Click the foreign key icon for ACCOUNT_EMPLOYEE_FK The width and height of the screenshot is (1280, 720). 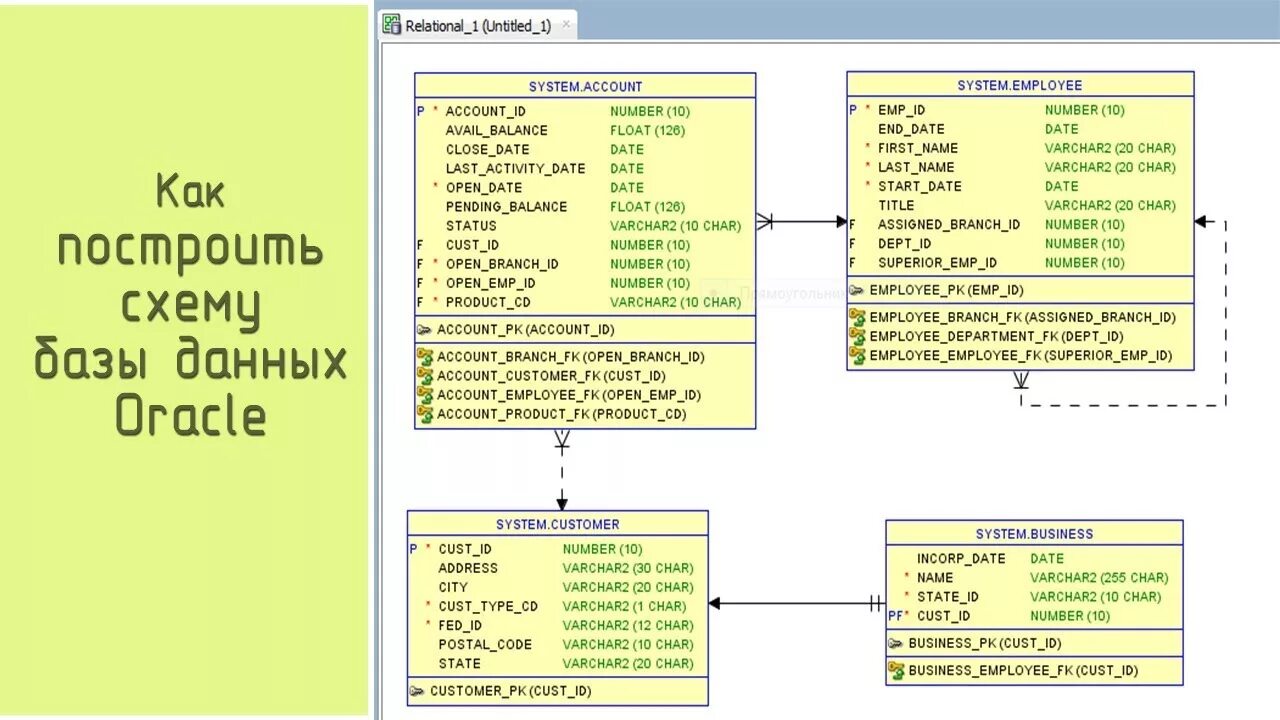point(425,394)
